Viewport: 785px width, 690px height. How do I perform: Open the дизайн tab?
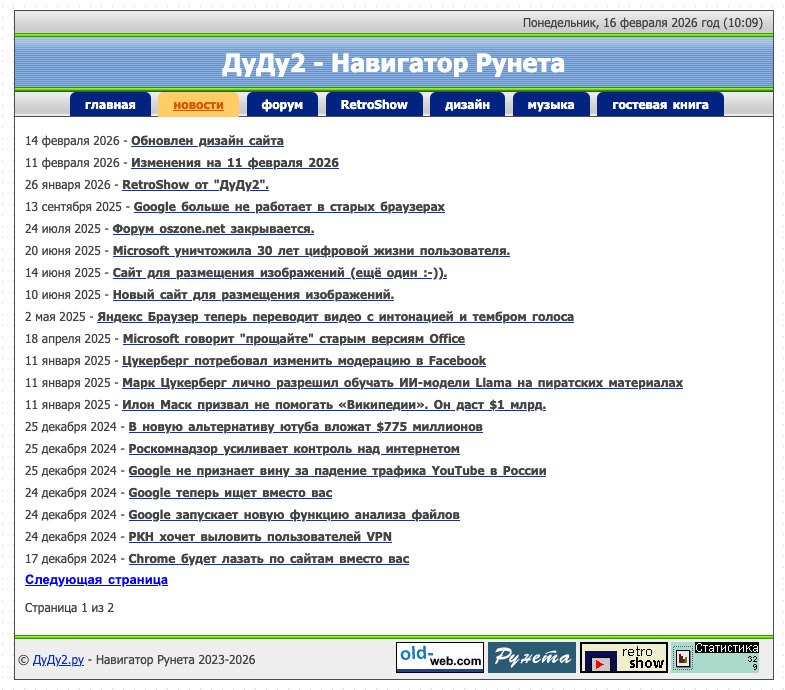(467, 105)
